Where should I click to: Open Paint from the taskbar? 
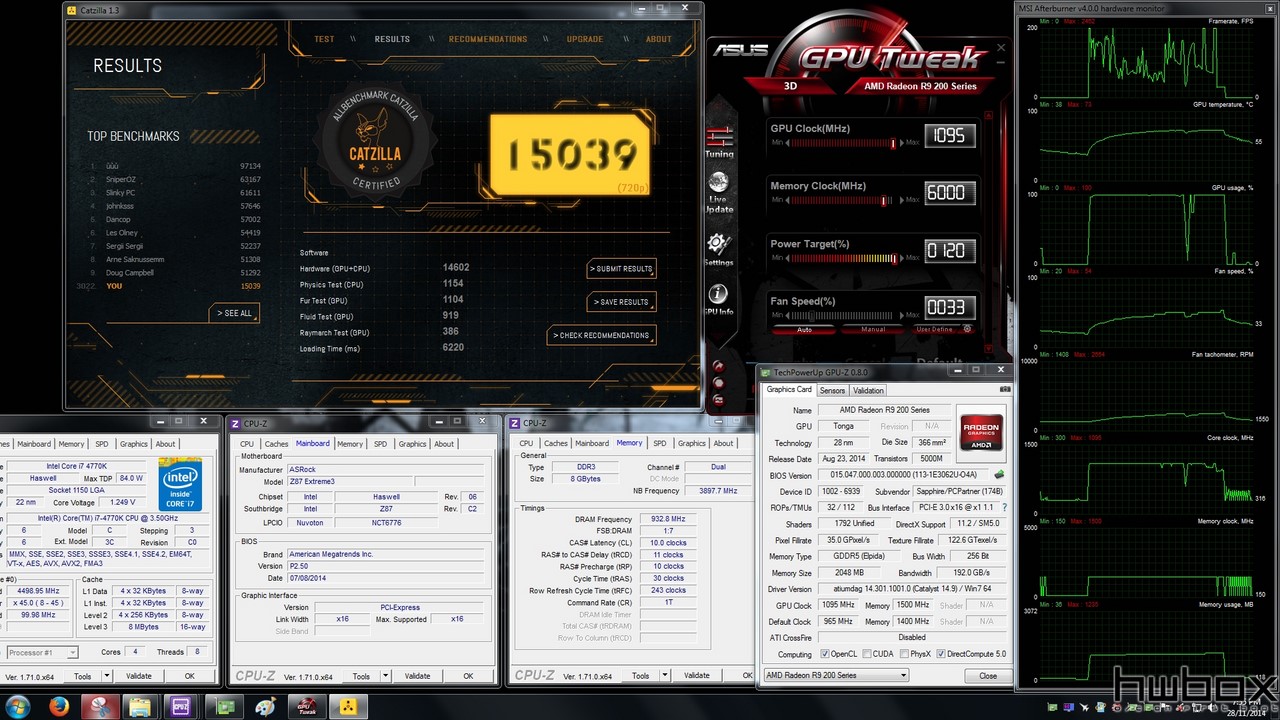point(265,706)
